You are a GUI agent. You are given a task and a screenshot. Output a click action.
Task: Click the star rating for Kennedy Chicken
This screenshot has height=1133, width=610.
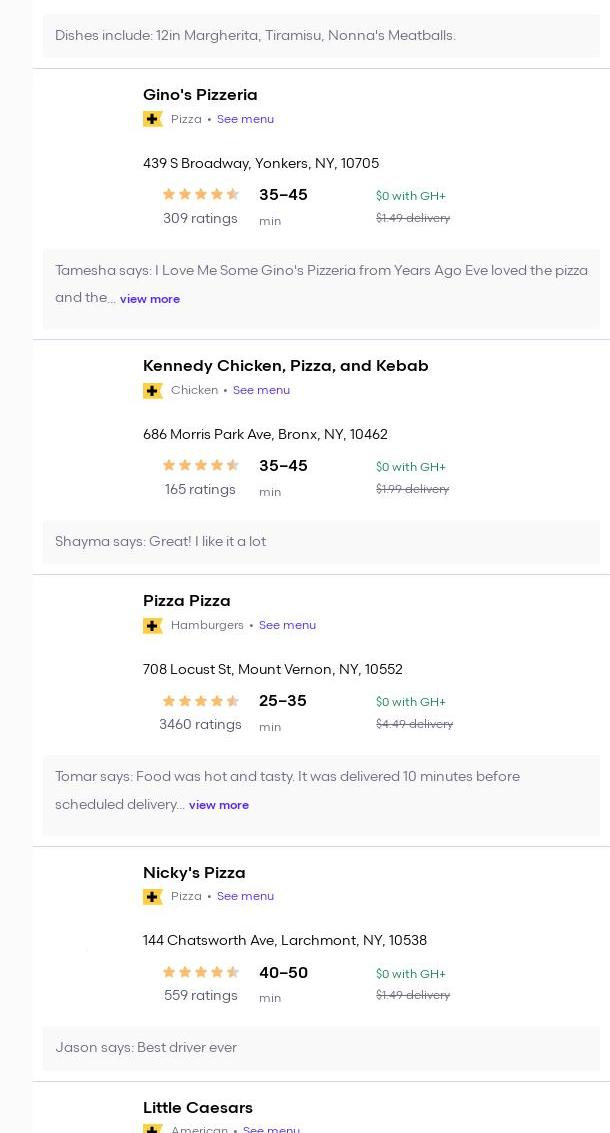(x=201, y=466)
